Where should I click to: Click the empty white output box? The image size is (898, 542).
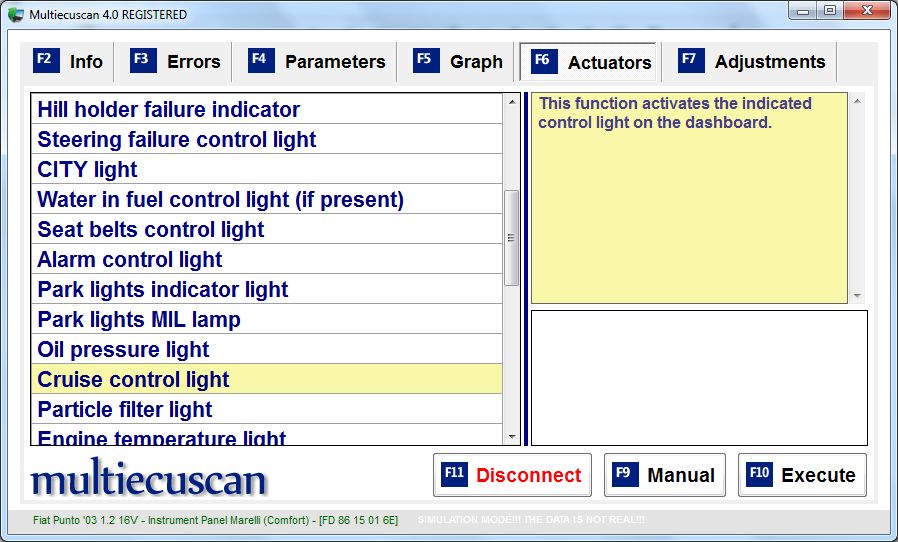pyautogui.click(x=699, y=378)
